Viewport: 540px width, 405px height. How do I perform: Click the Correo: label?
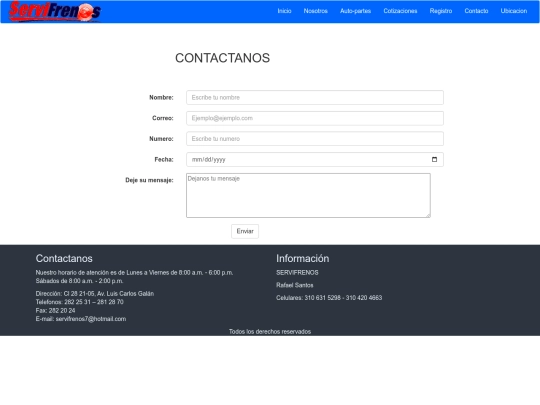[x=163, y=118]
